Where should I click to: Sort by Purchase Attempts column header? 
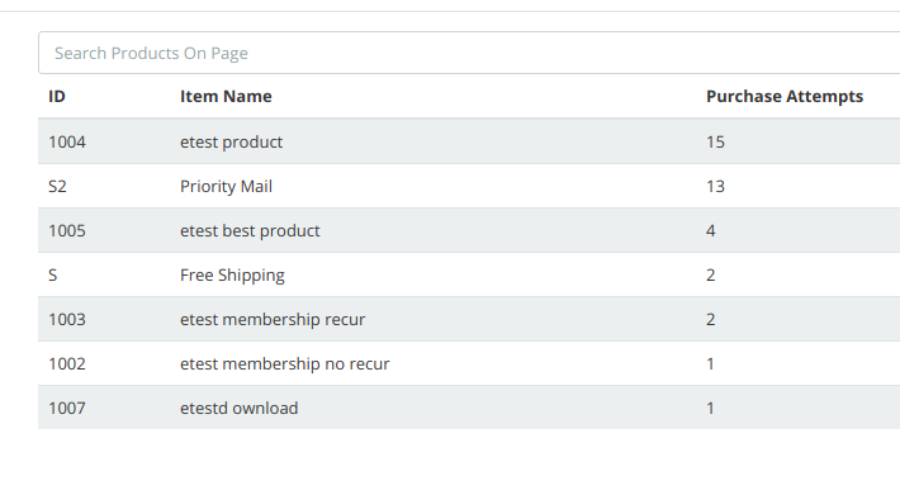[784, 97]
